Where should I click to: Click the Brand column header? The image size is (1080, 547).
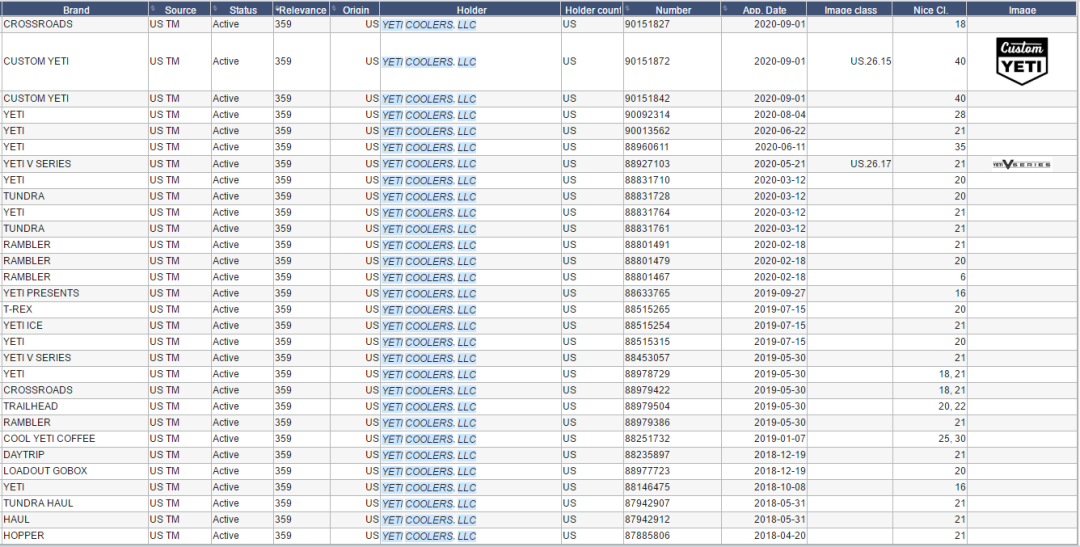point(74,10)
